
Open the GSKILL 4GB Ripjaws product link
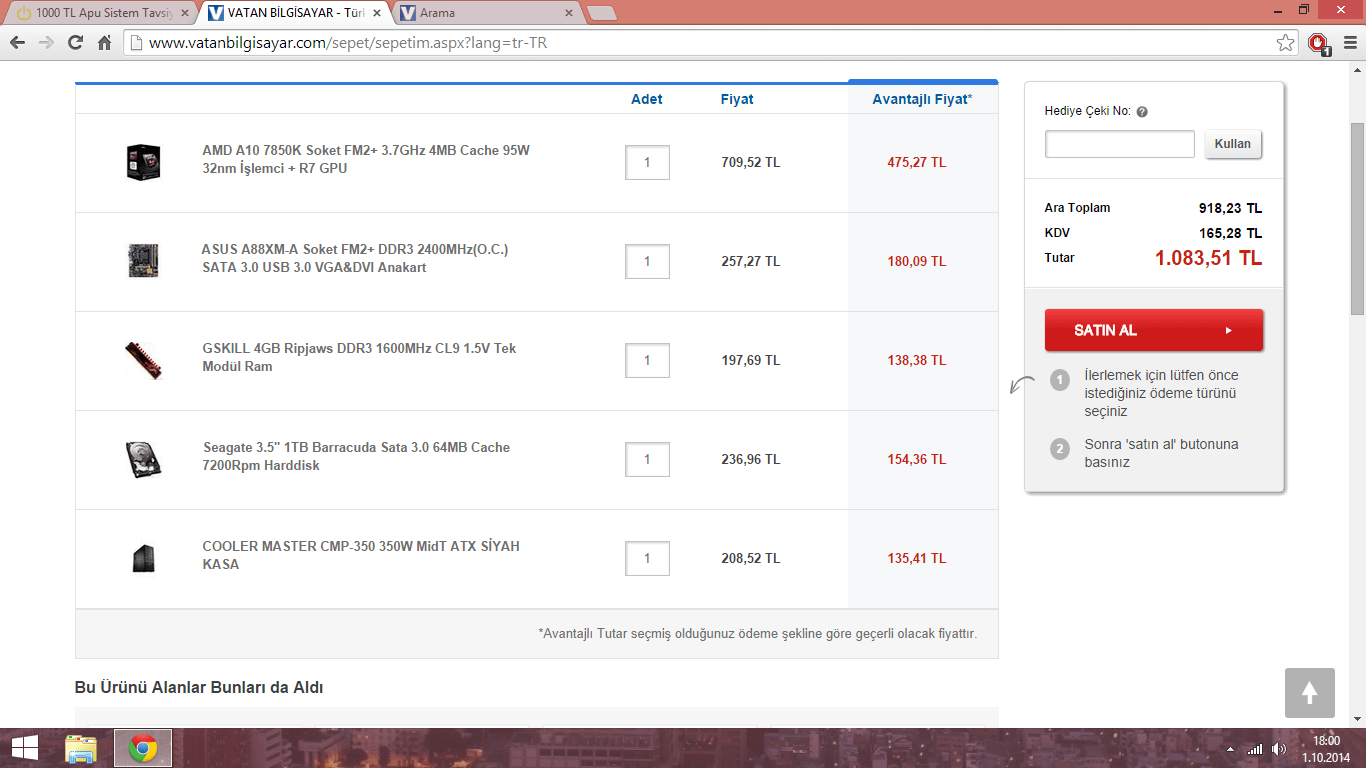[359, 358]
